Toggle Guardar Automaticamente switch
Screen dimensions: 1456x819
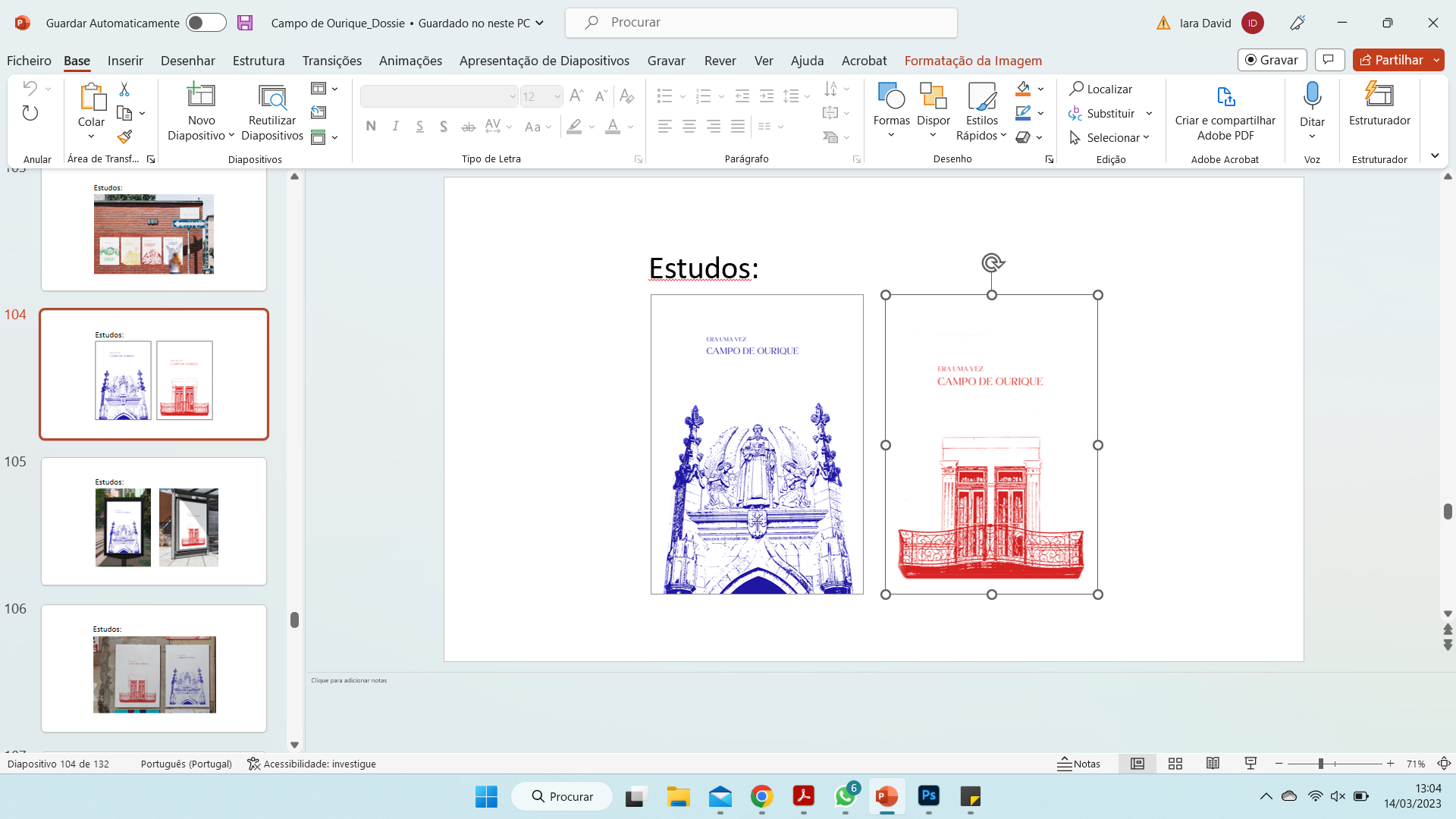point(206,23)
